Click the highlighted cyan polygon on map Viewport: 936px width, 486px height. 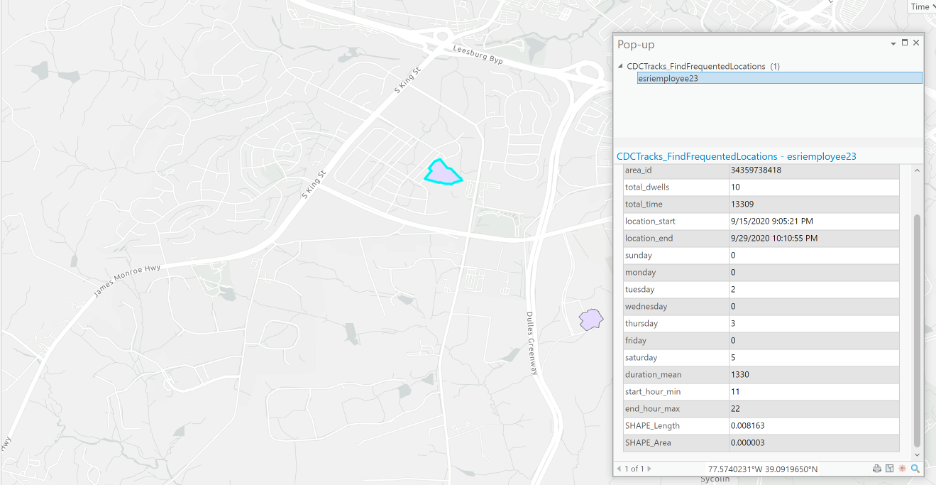click(x=442, y=173)
